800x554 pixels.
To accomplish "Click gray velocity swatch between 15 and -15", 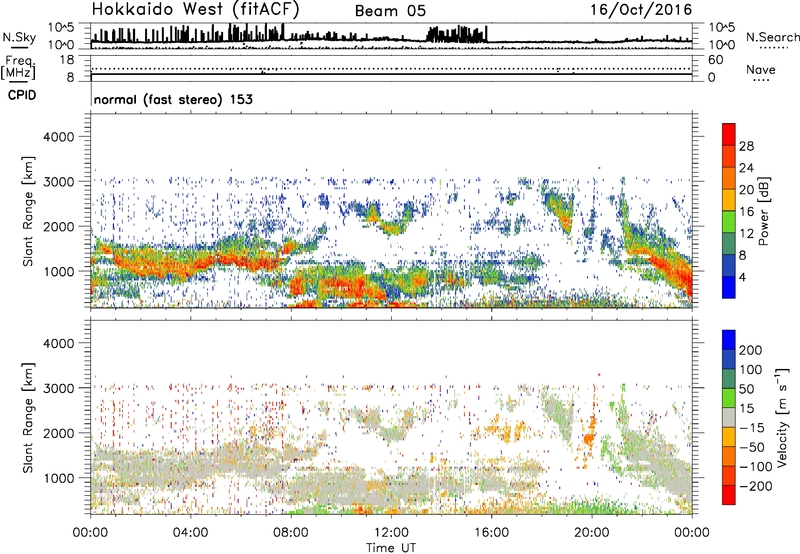I will tap(729, 417).
